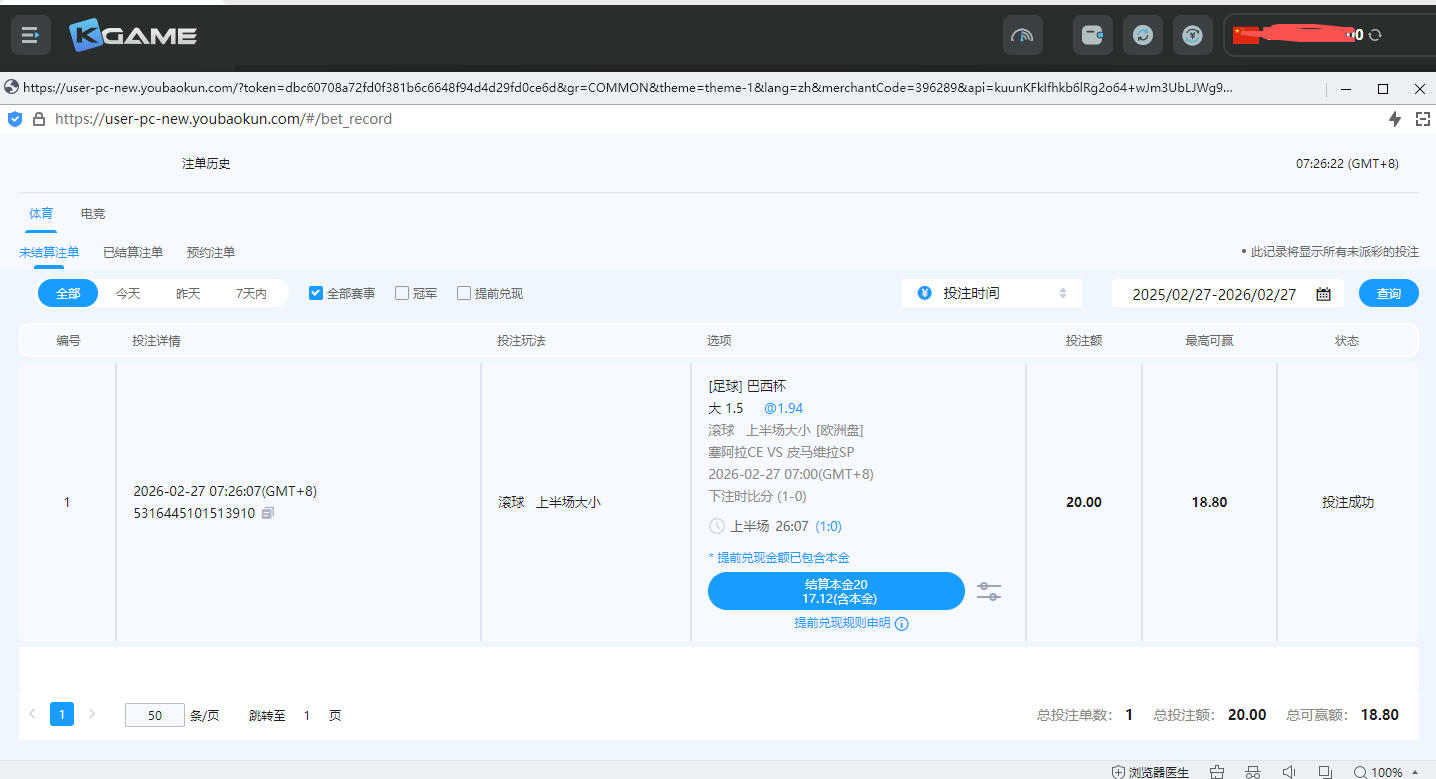This screenshot has width=1436, height=779.
Task: Uncheck the 全部赛事 checkbox
Action: pos(316,294)
